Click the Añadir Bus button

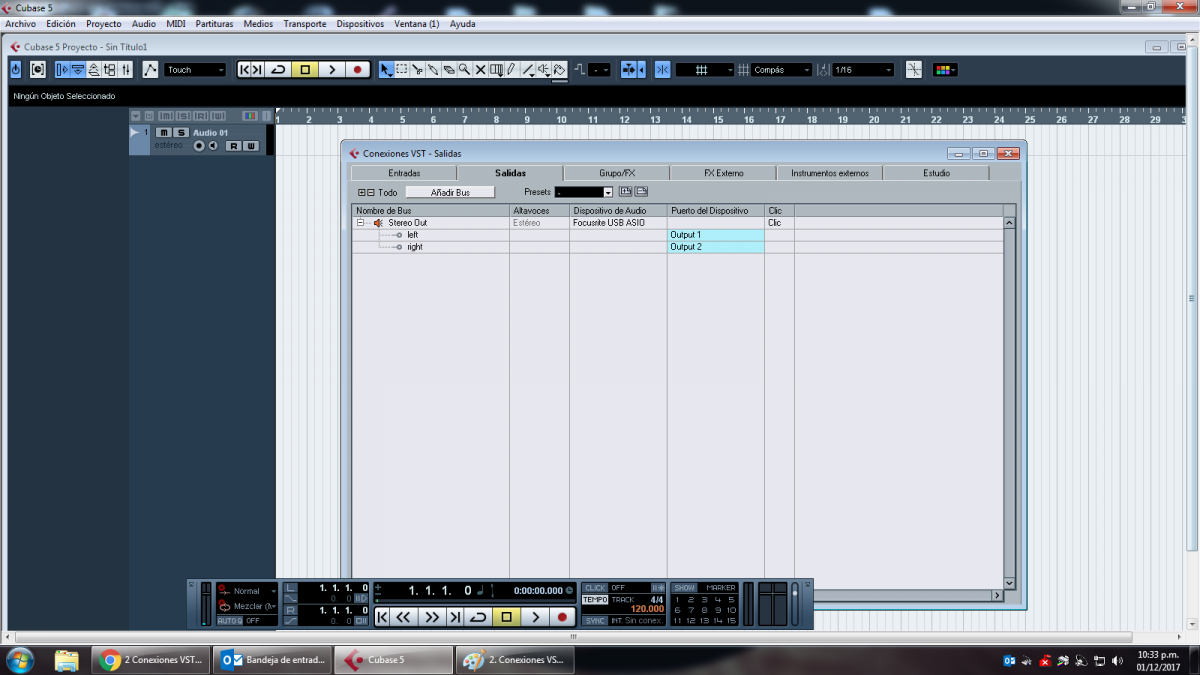pyautogui.click(x=450, y=192)
